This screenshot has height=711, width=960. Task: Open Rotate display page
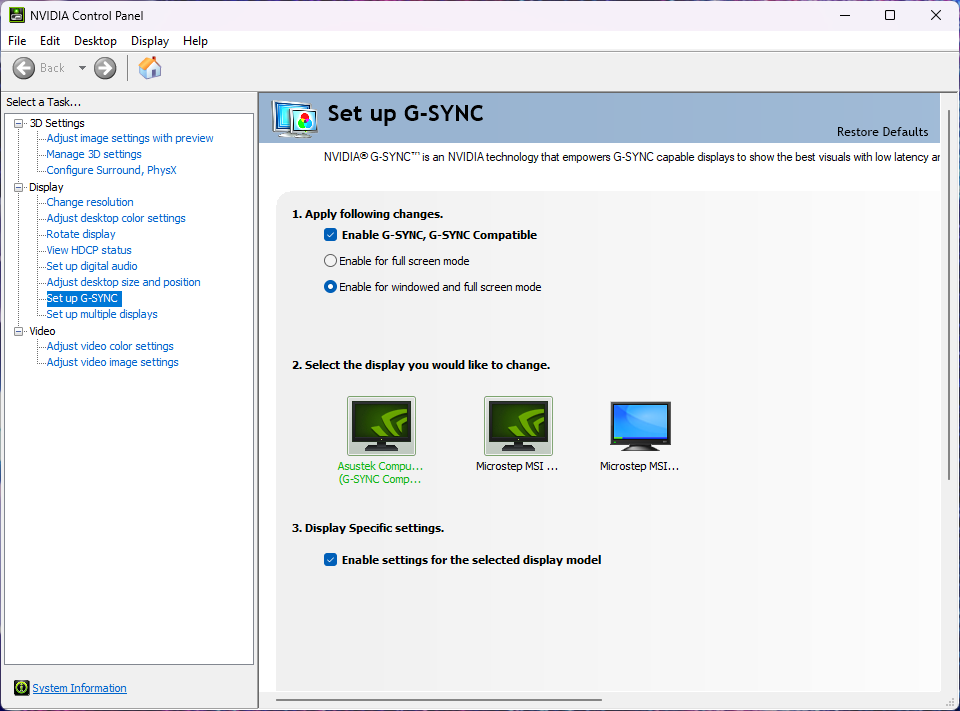pyautogui.click(x=81, y=234)
